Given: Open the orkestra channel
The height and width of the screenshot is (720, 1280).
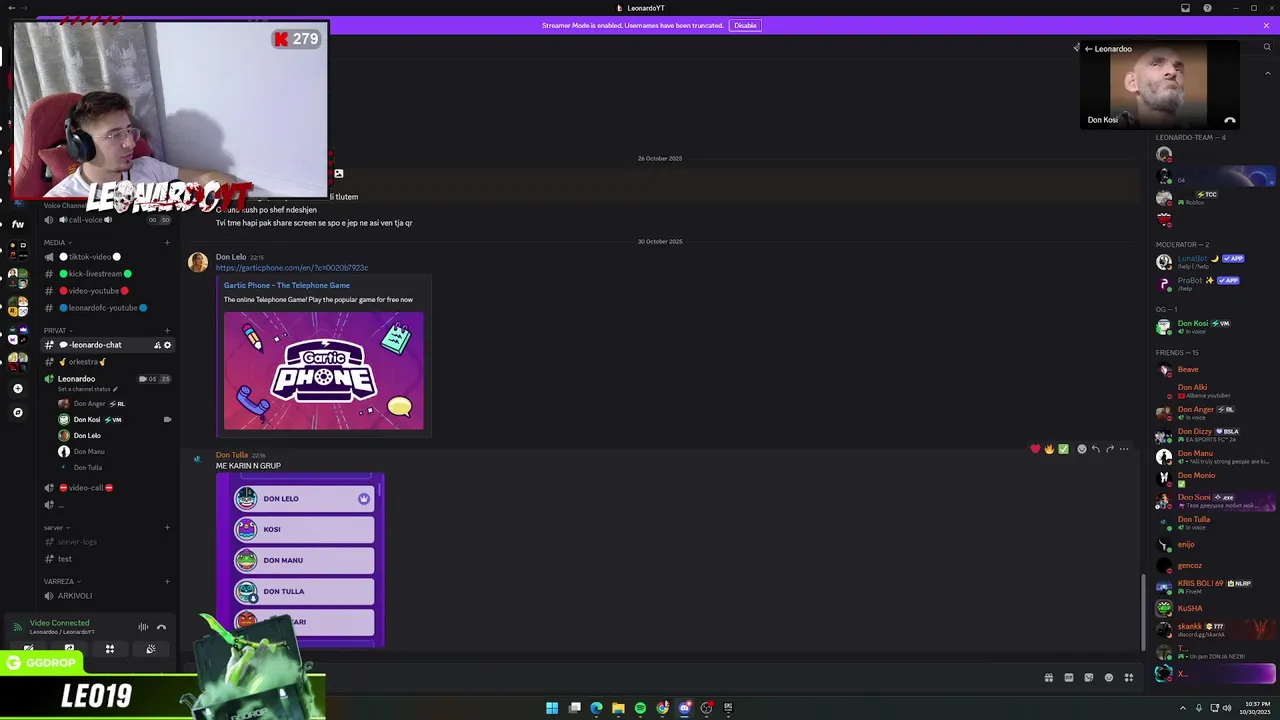Looking at the screenshot, I should pyautogui.click(x=108, y=362).
